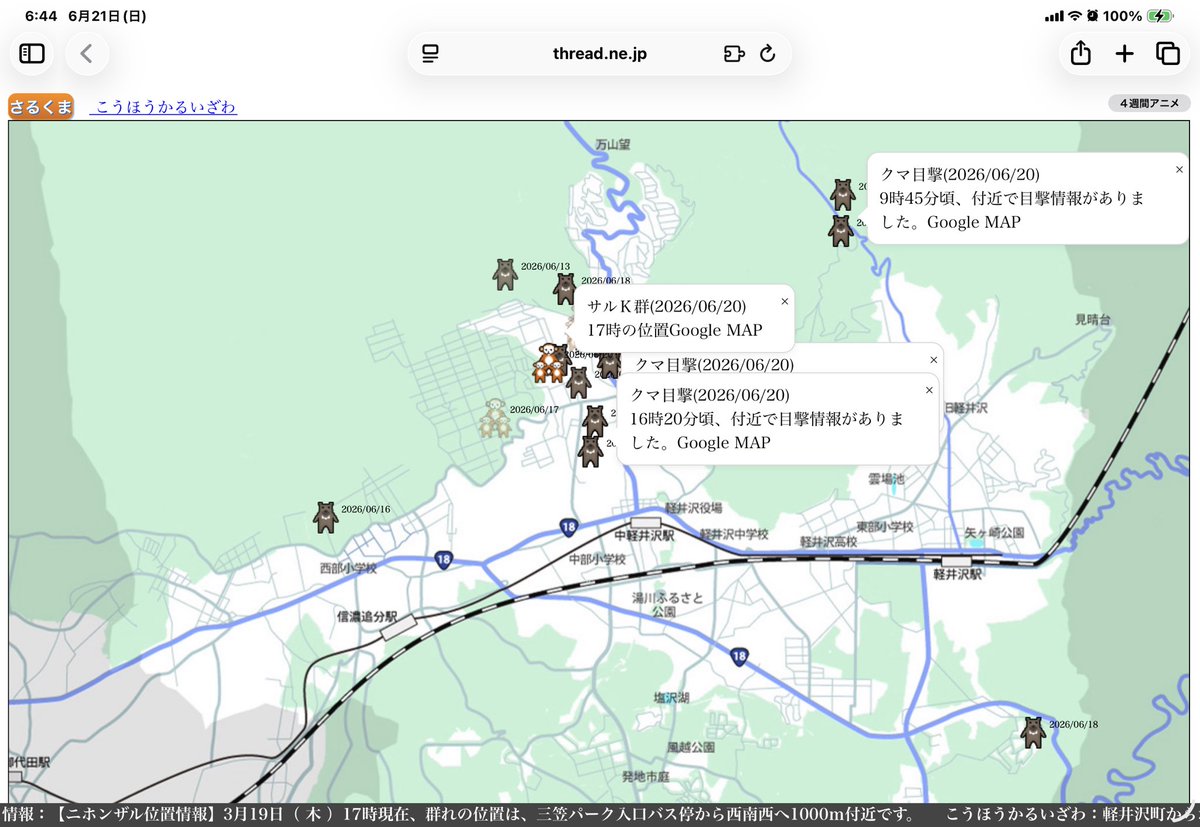Select bear marker 2026/06/18 beside サルK群 popup

coord(565,289)
